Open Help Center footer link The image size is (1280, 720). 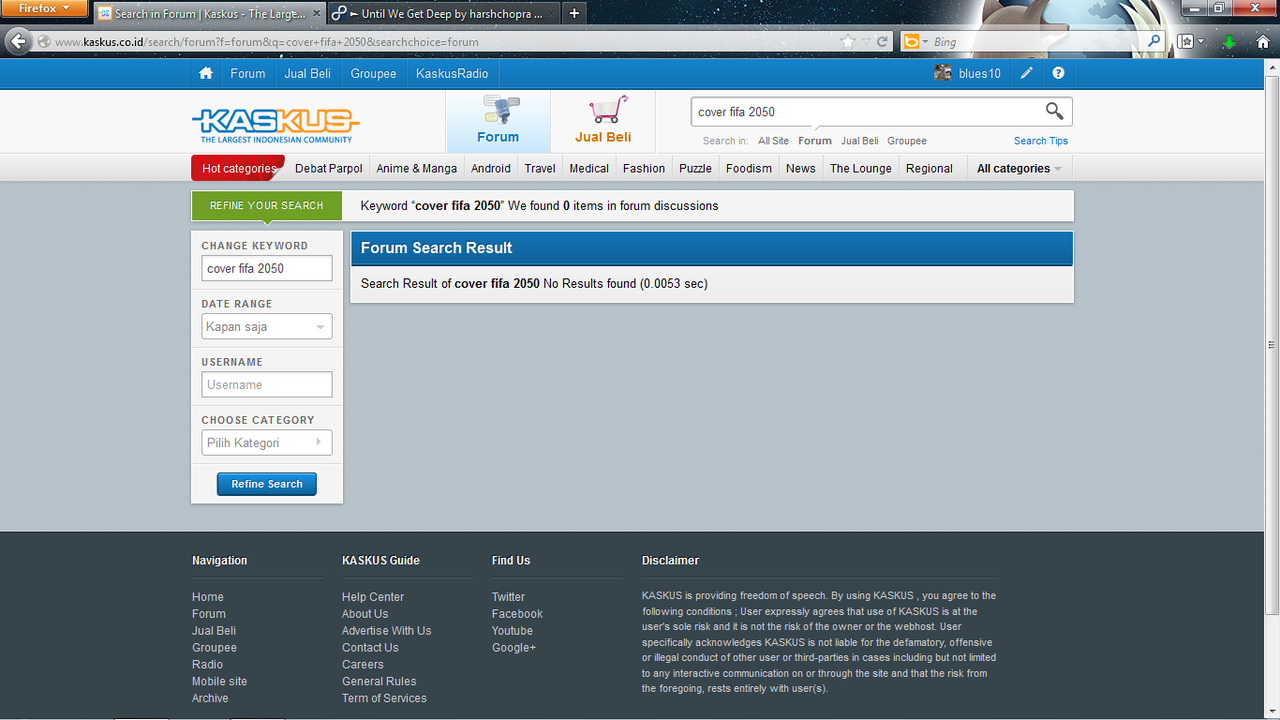[x=373, y=597]
